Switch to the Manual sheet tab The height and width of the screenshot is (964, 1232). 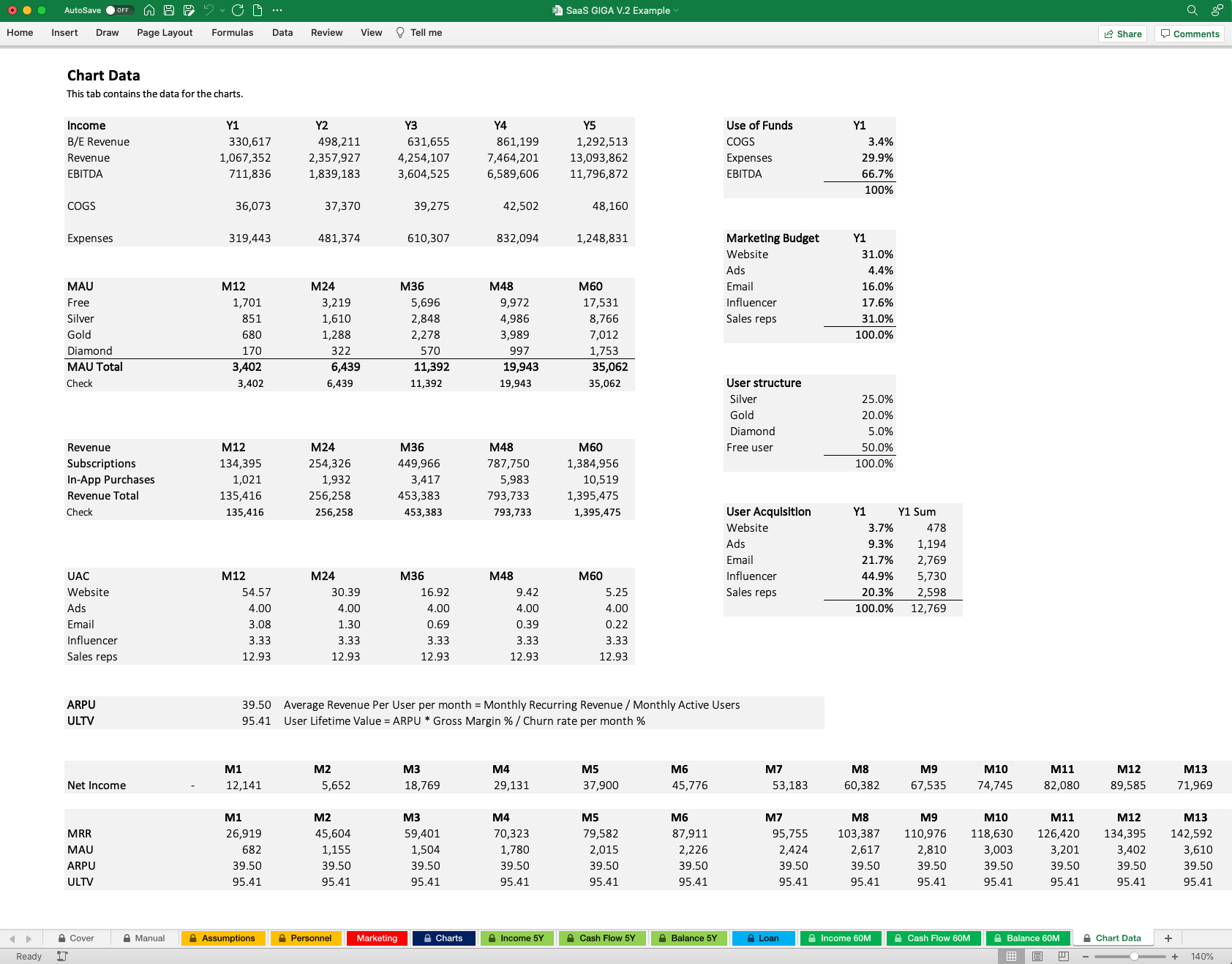click(x=144, y=938)
